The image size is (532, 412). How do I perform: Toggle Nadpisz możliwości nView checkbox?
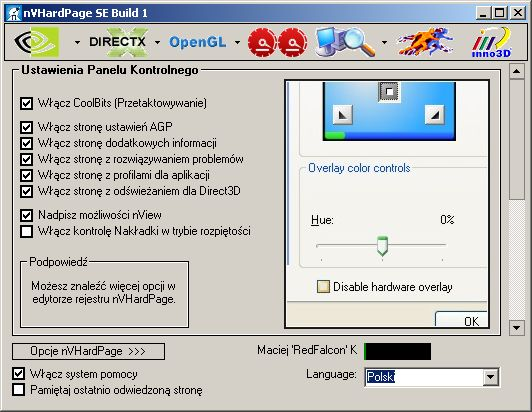tap(26, 215)
